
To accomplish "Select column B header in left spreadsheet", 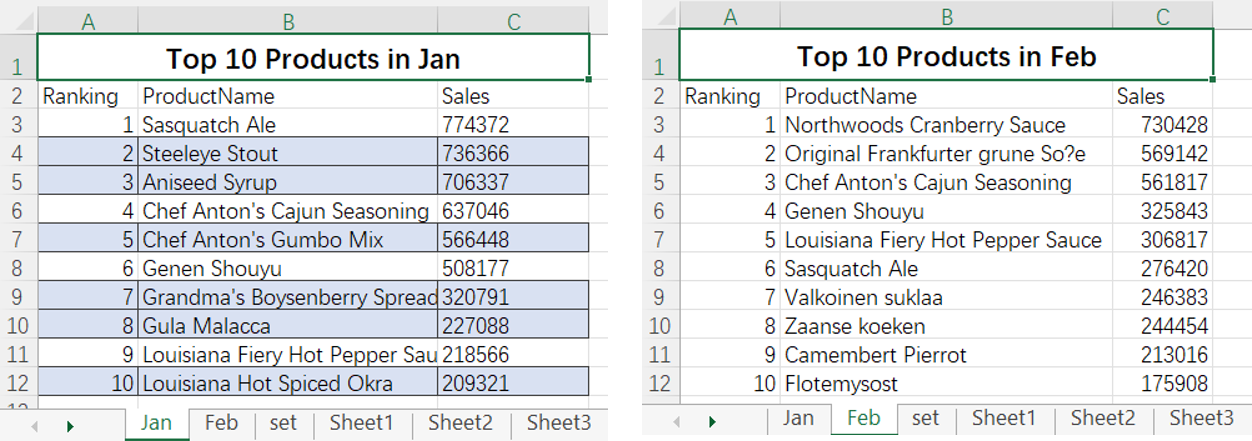I will [x=288, y=21].
